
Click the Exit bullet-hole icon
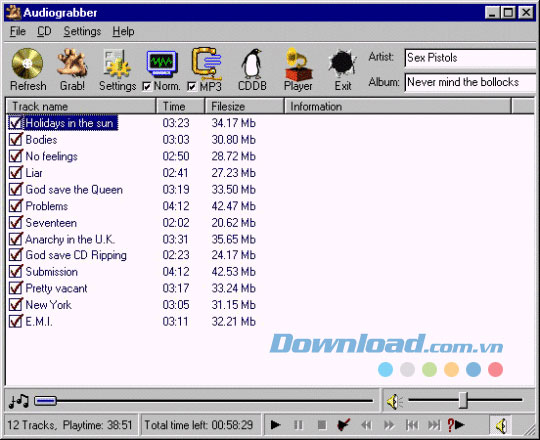[342, 64]
